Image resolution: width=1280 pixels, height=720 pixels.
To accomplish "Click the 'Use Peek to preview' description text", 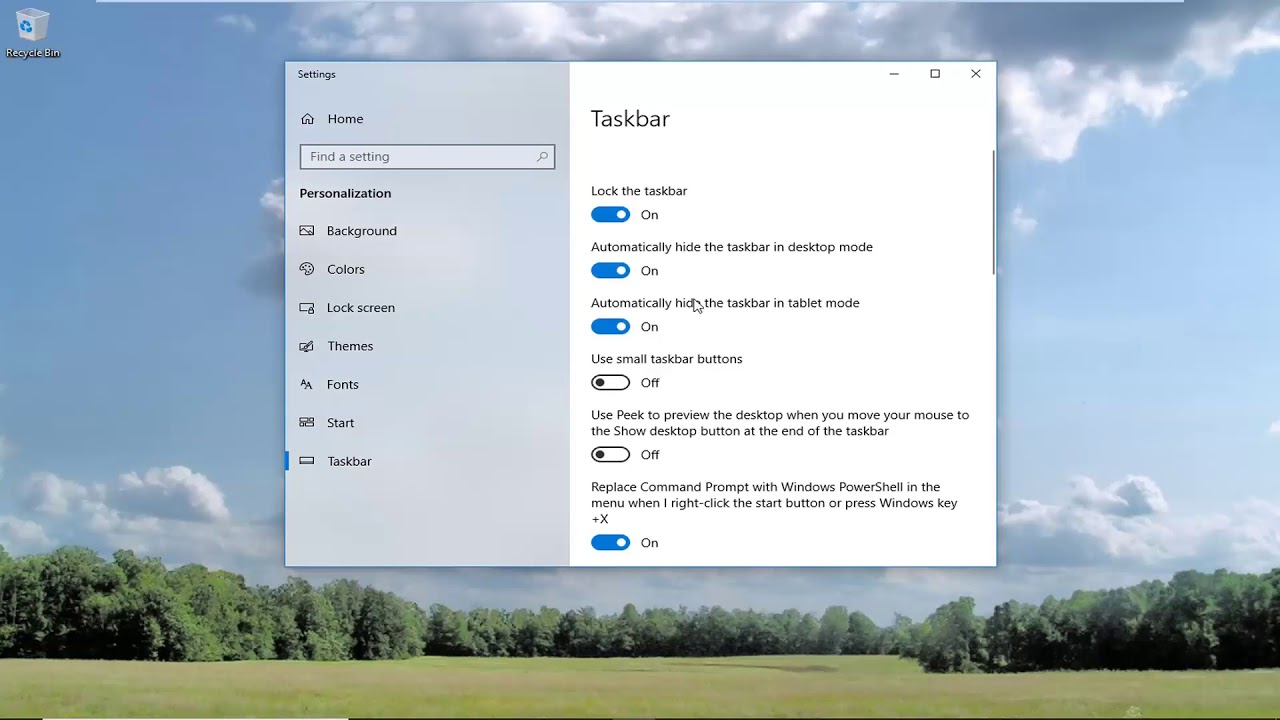I will point(780,423).
